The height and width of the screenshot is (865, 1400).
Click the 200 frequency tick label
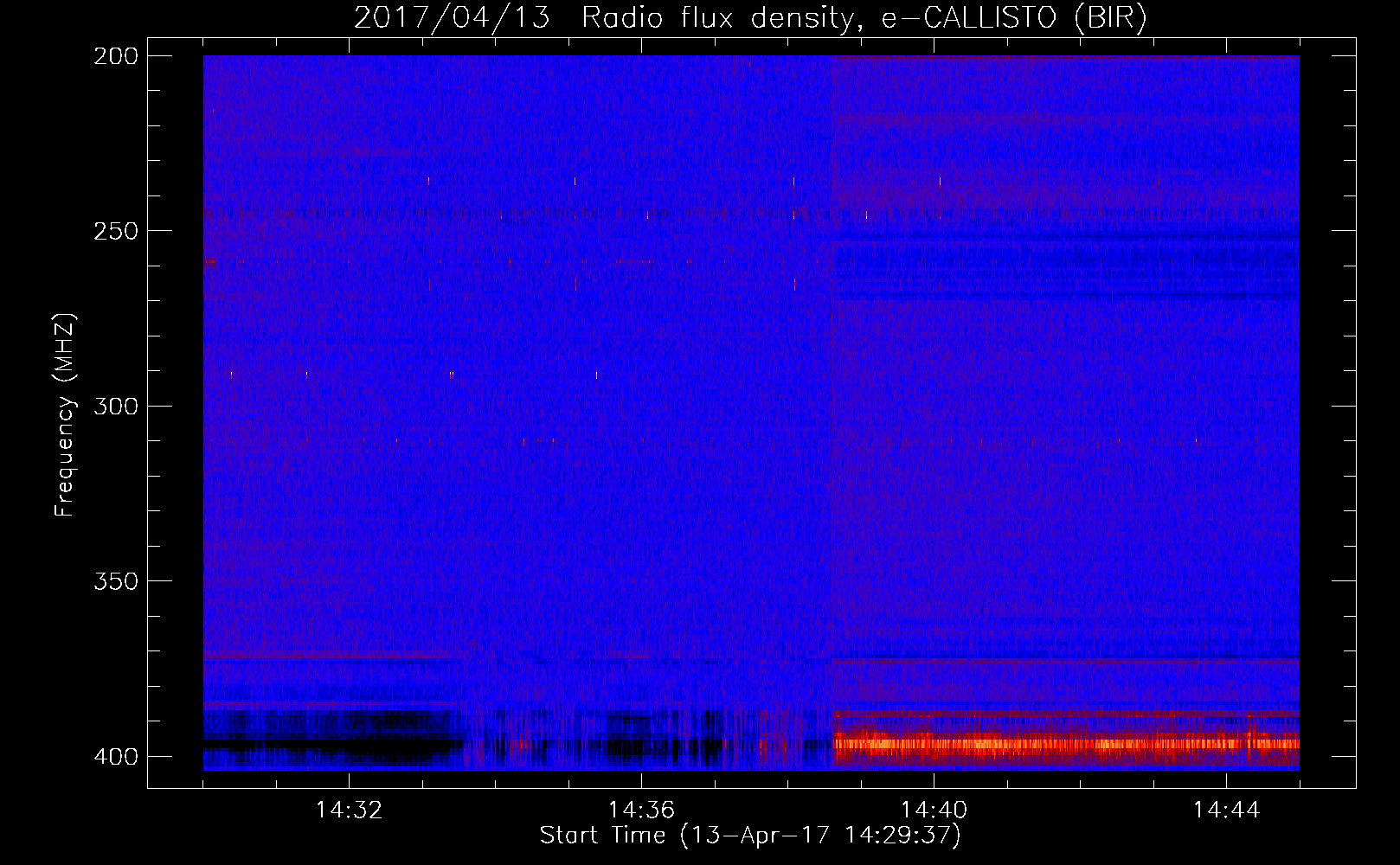coord(116,56)
